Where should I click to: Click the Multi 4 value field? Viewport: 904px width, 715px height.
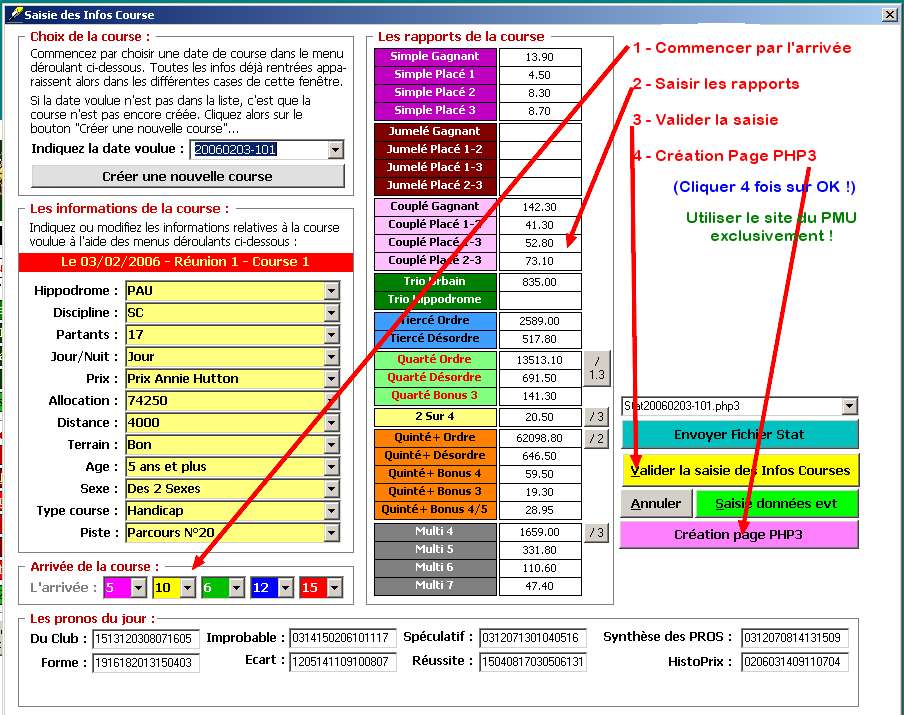(x=540, y=532)
